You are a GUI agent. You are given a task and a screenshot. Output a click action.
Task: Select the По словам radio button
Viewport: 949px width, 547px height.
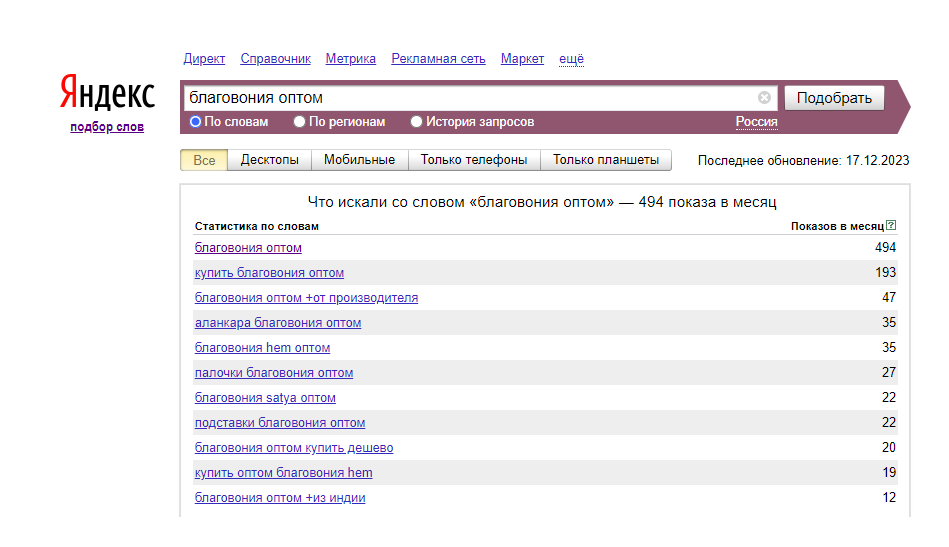195,122
